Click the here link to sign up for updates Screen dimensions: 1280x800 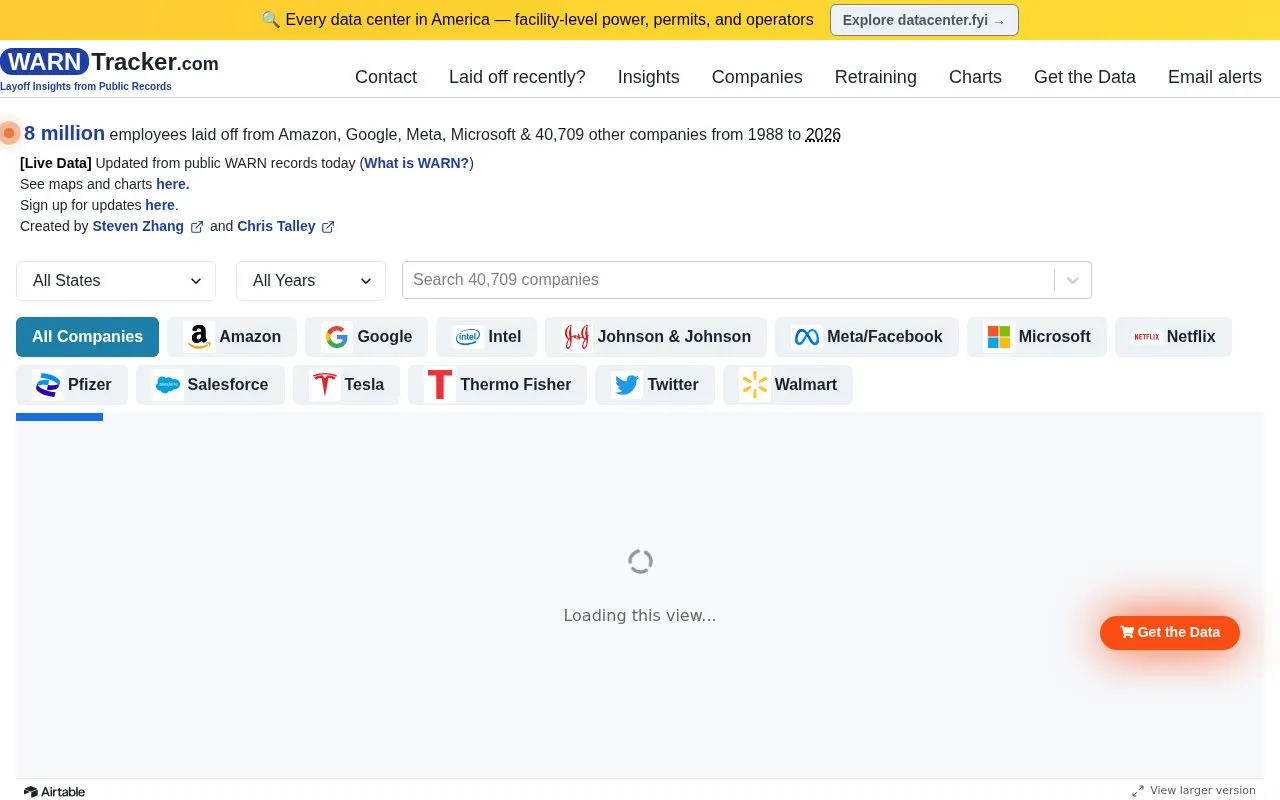160,205
